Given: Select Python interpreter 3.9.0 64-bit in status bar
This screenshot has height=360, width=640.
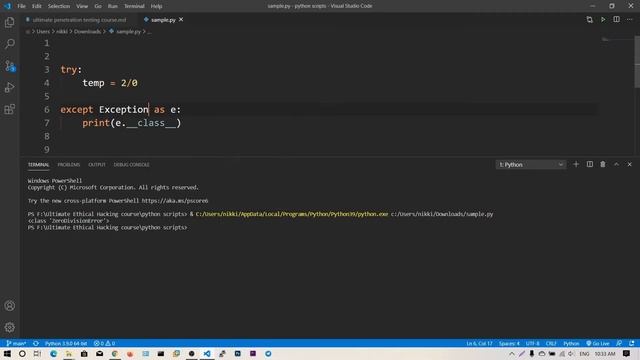Looking at the screenshot, I should tap(66, 343).
